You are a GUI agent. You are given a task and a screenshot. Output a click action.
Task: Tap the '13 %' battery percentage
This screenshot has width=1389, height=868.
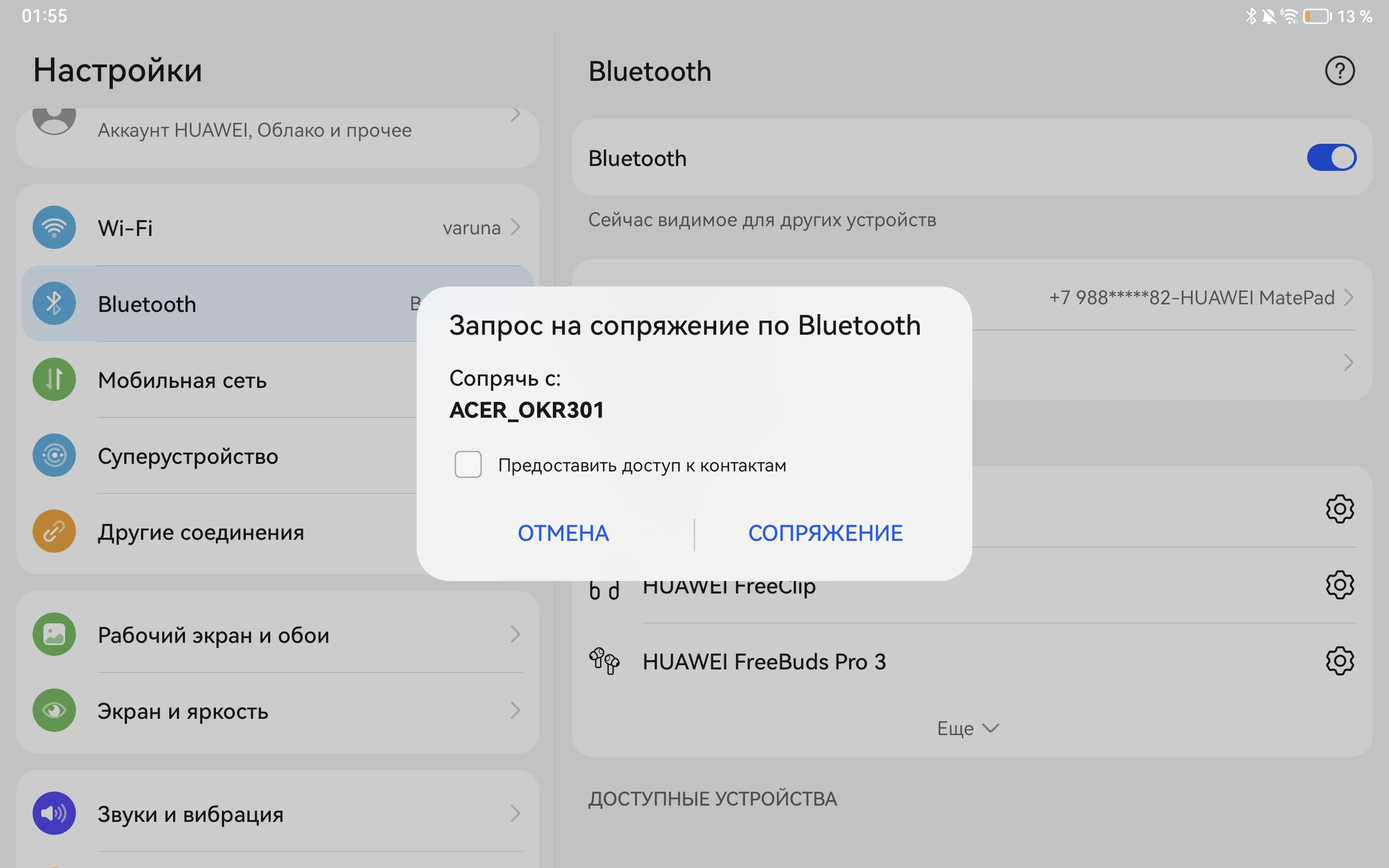pyautogui.click(x=1355, y=16)
